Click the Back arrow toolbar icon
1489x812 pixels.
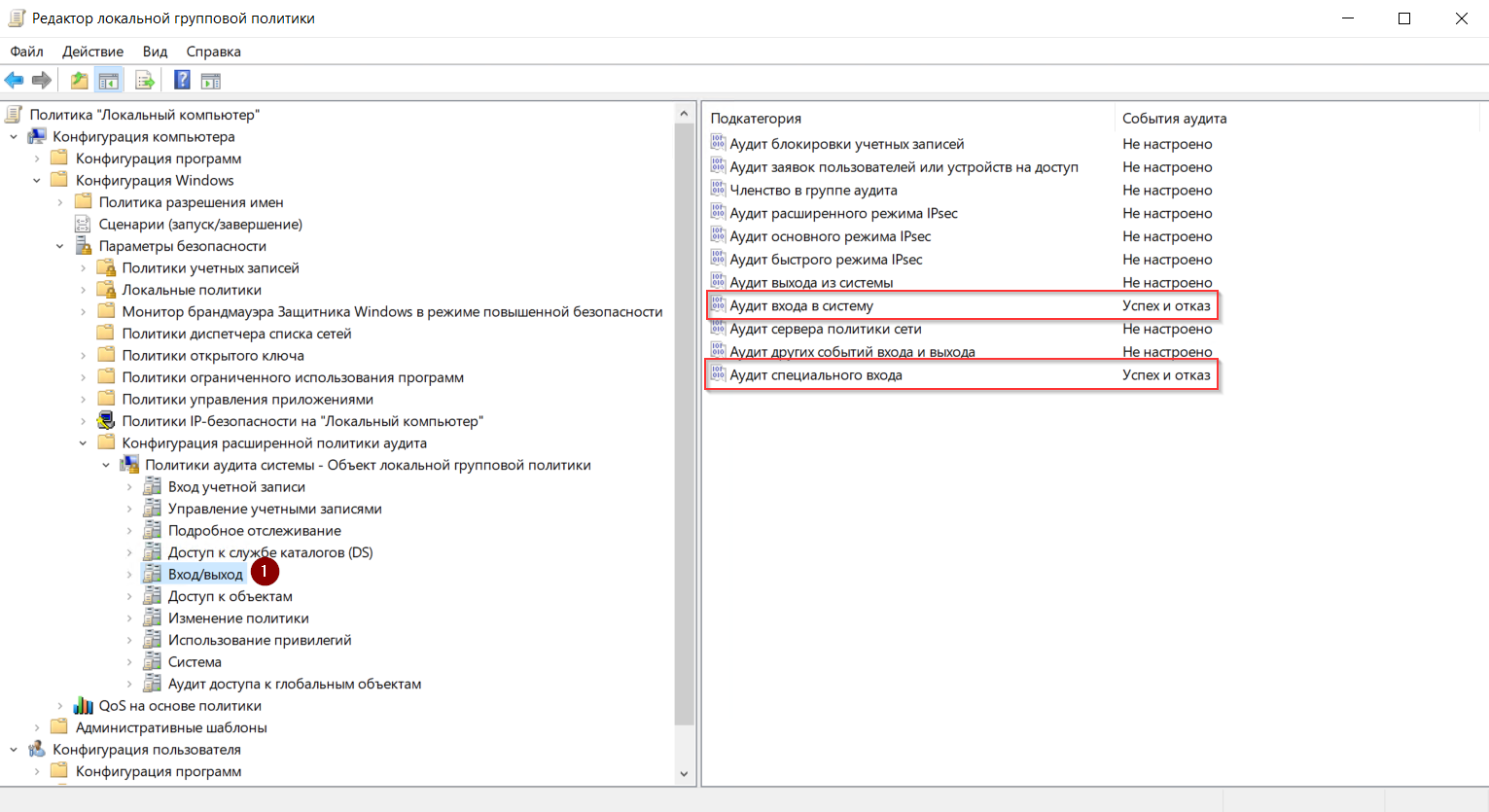(14, 81)
